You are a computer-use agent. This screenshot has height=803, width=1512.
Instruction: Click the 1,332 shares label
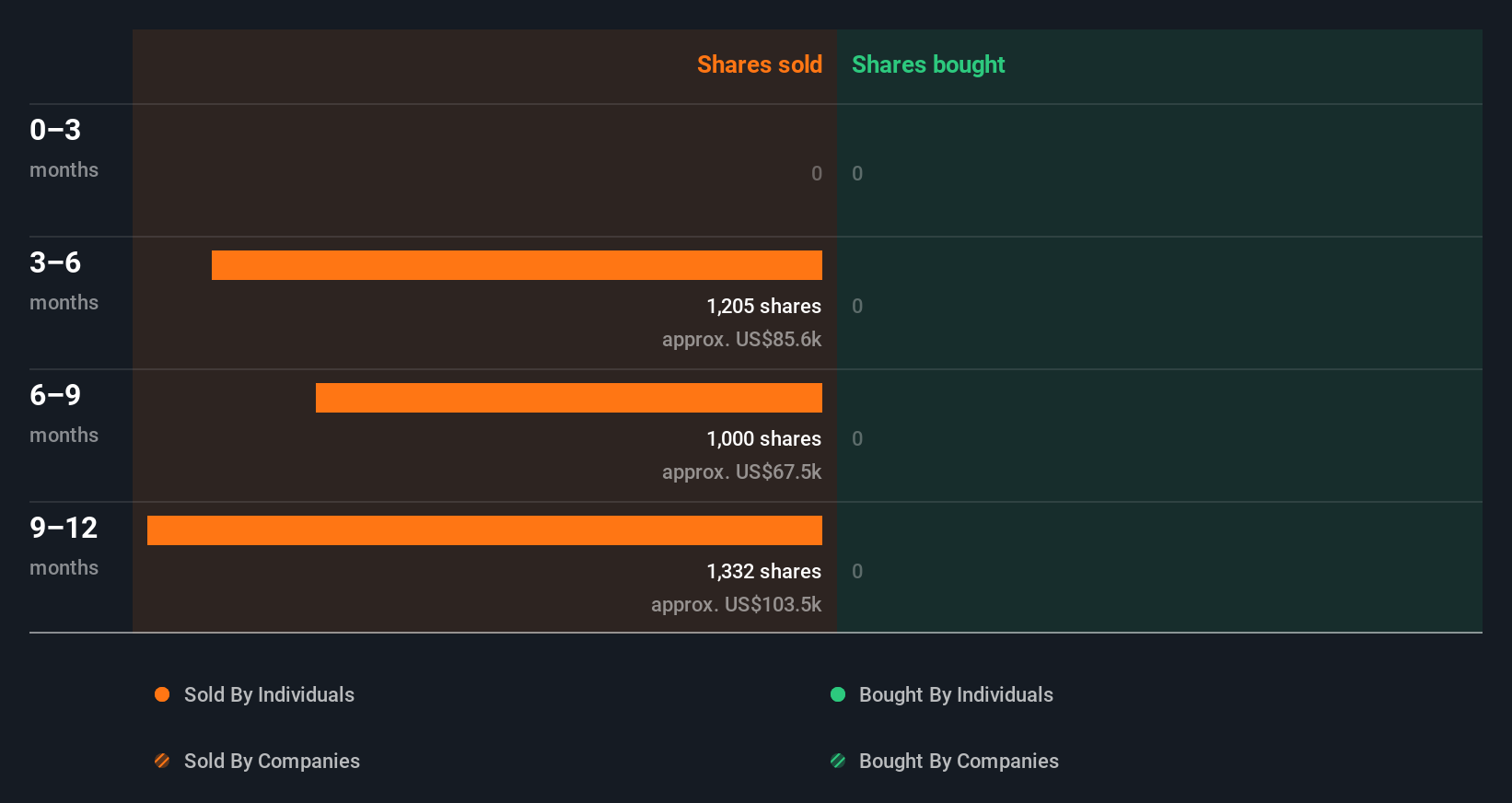click(x=763, y=571)
